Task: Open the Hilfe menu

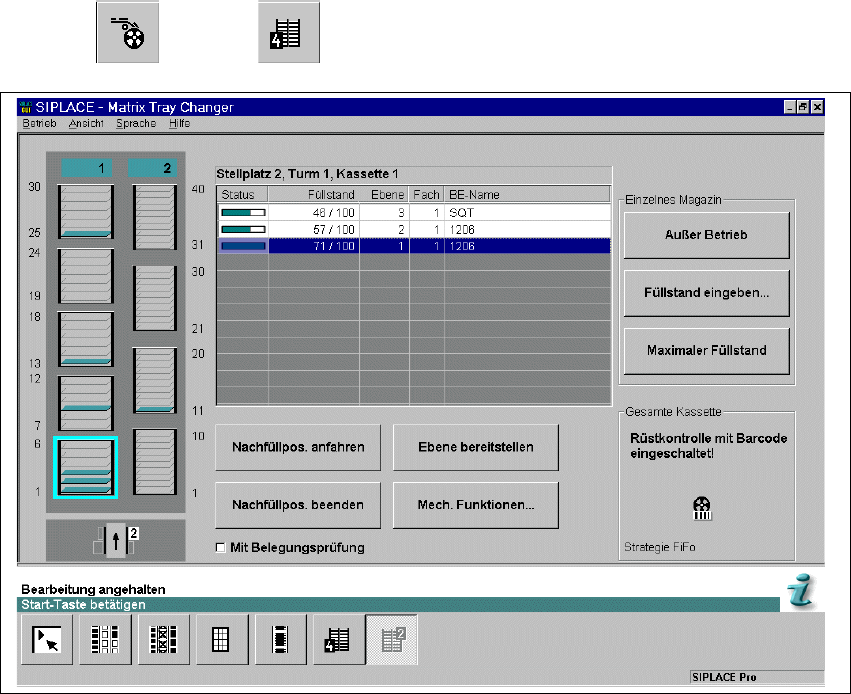Action: click(179, 124)
